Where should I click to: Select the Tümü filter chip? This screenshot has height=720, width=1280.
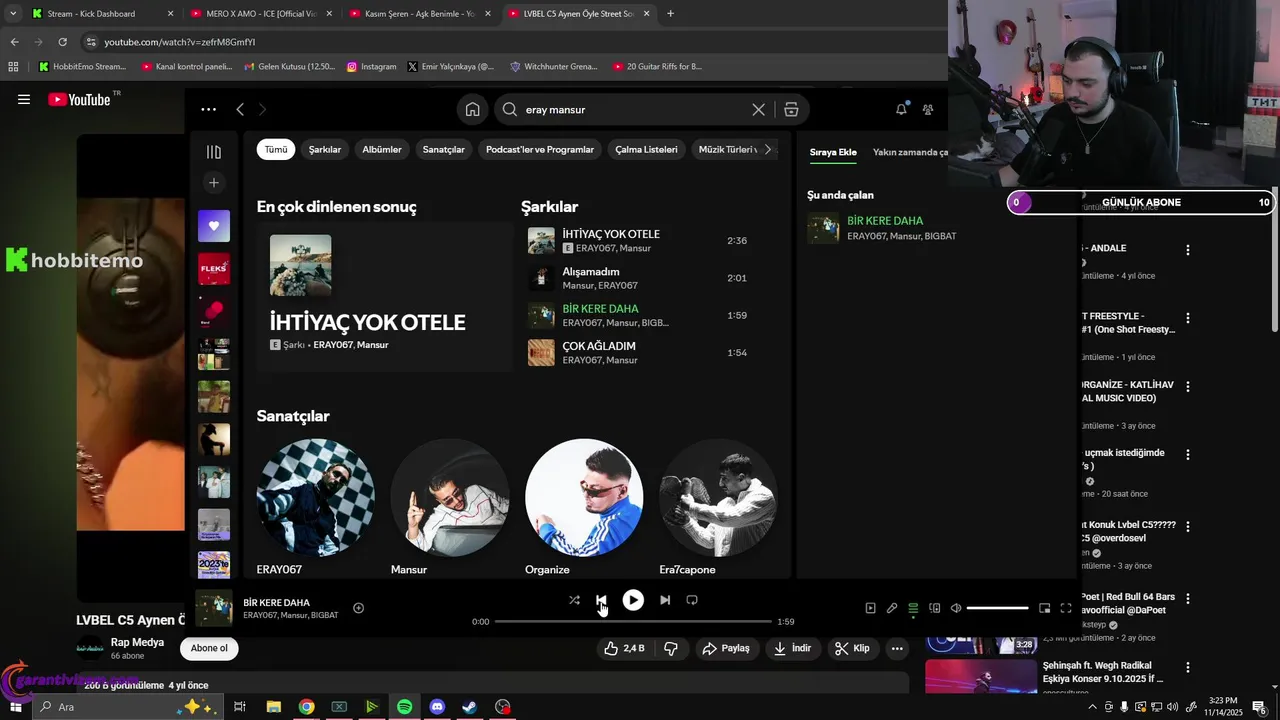coord(276,150)
